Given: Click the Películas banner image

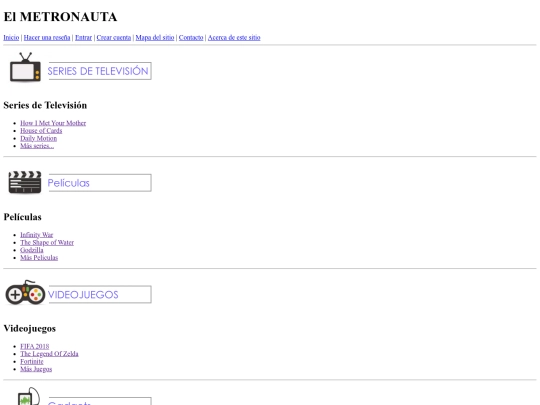Looking at the screenshot, I should click(100, 183).
